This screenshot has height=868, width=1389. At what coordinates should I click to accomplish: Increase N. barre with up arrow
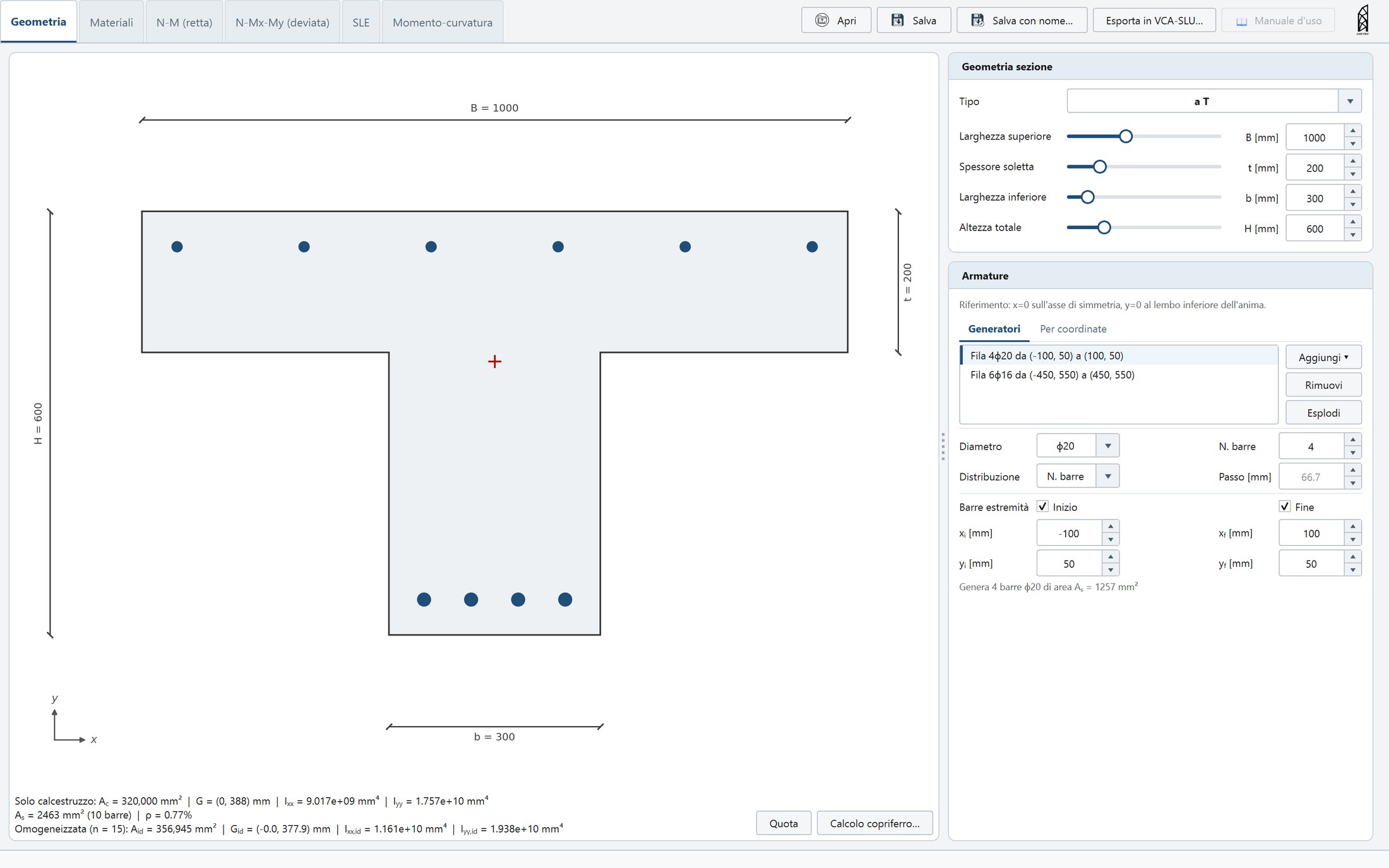[1352, 439]
